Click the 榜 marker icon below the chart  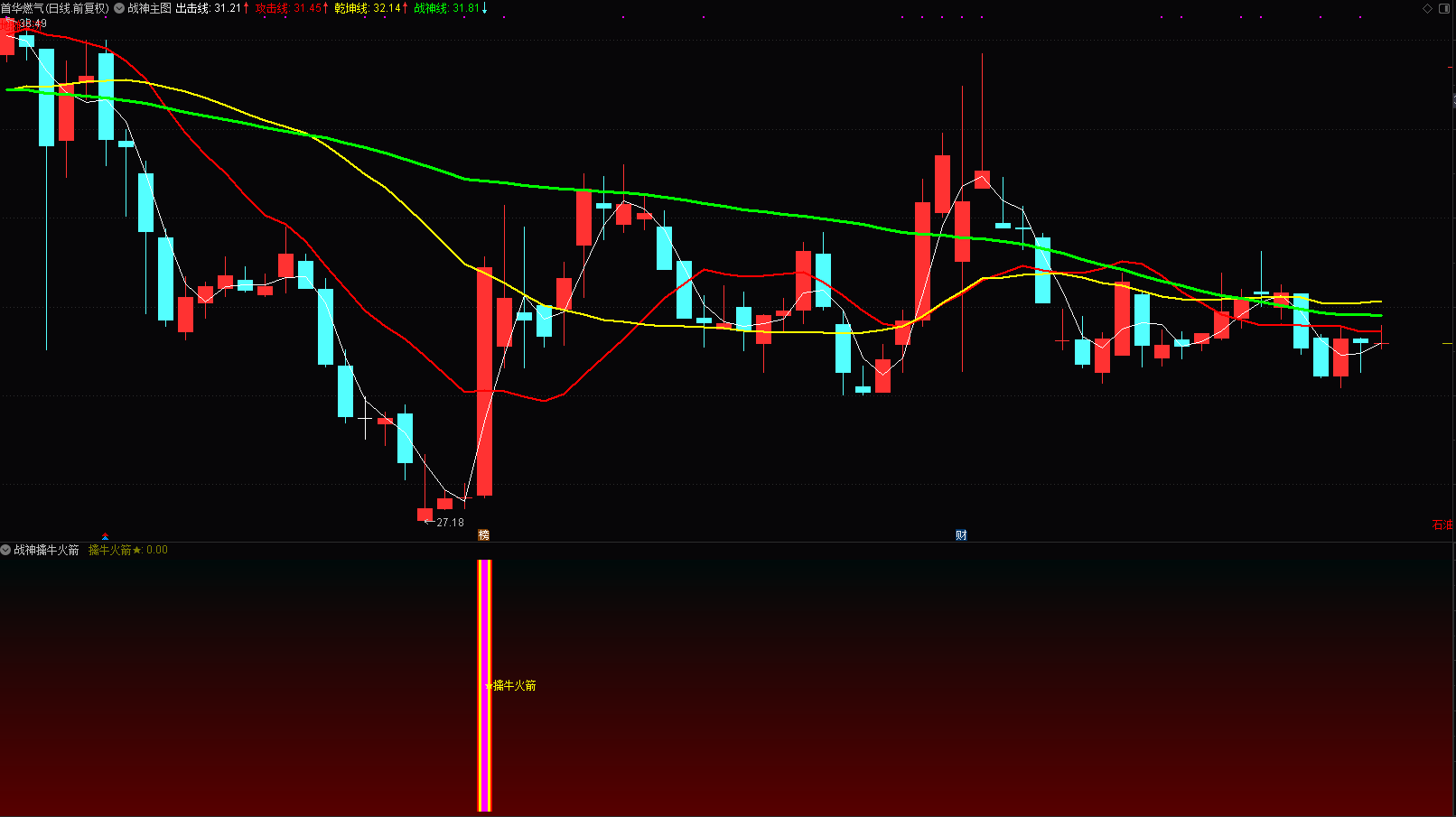point(484,535)
